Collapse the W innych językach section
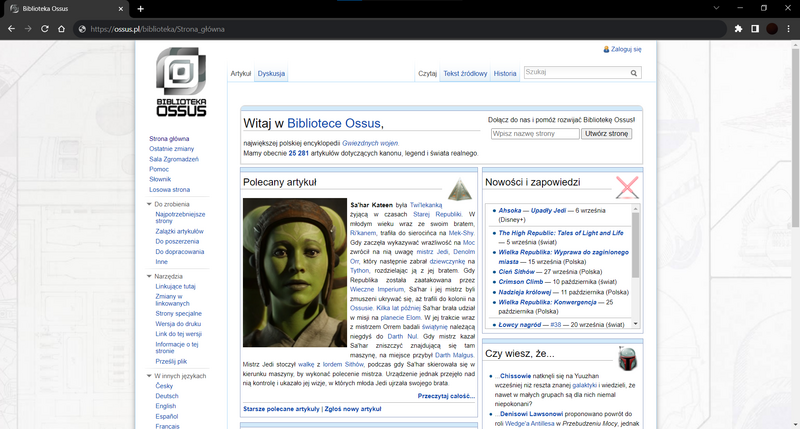 coord(149,376)
